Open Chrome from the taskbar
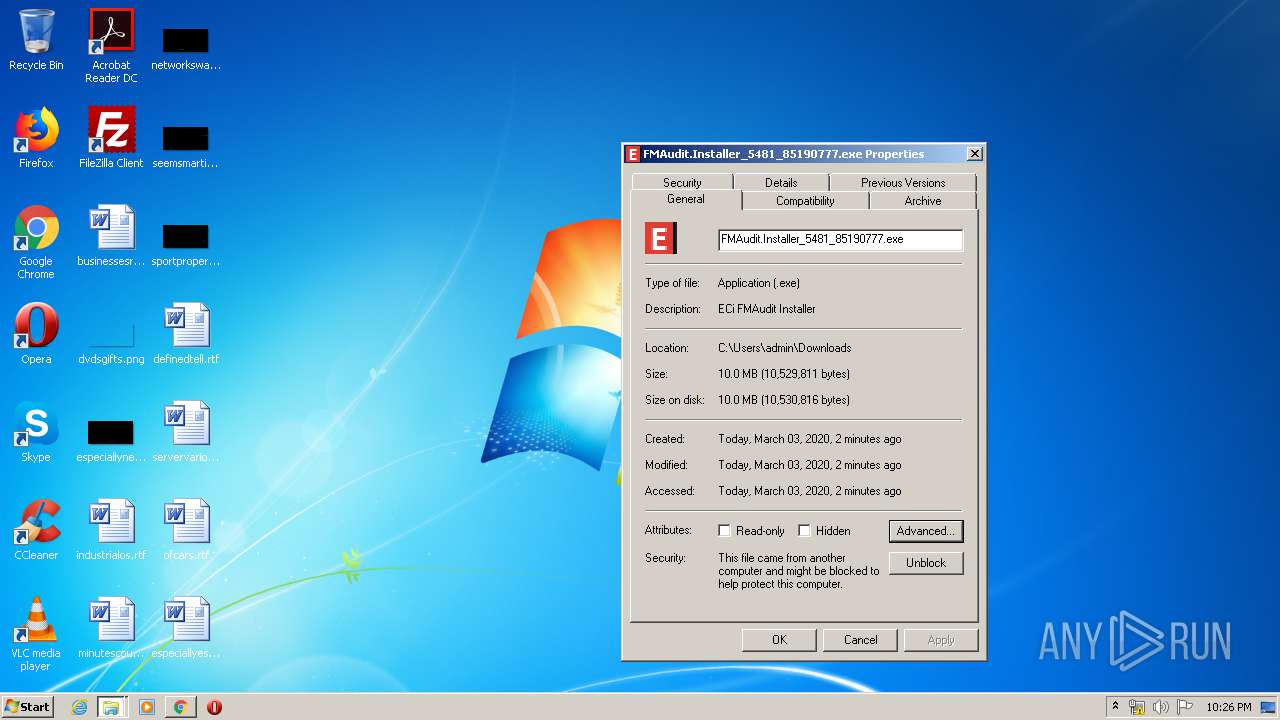Viewport: 1280px width, 720px height. coord(180,707)
